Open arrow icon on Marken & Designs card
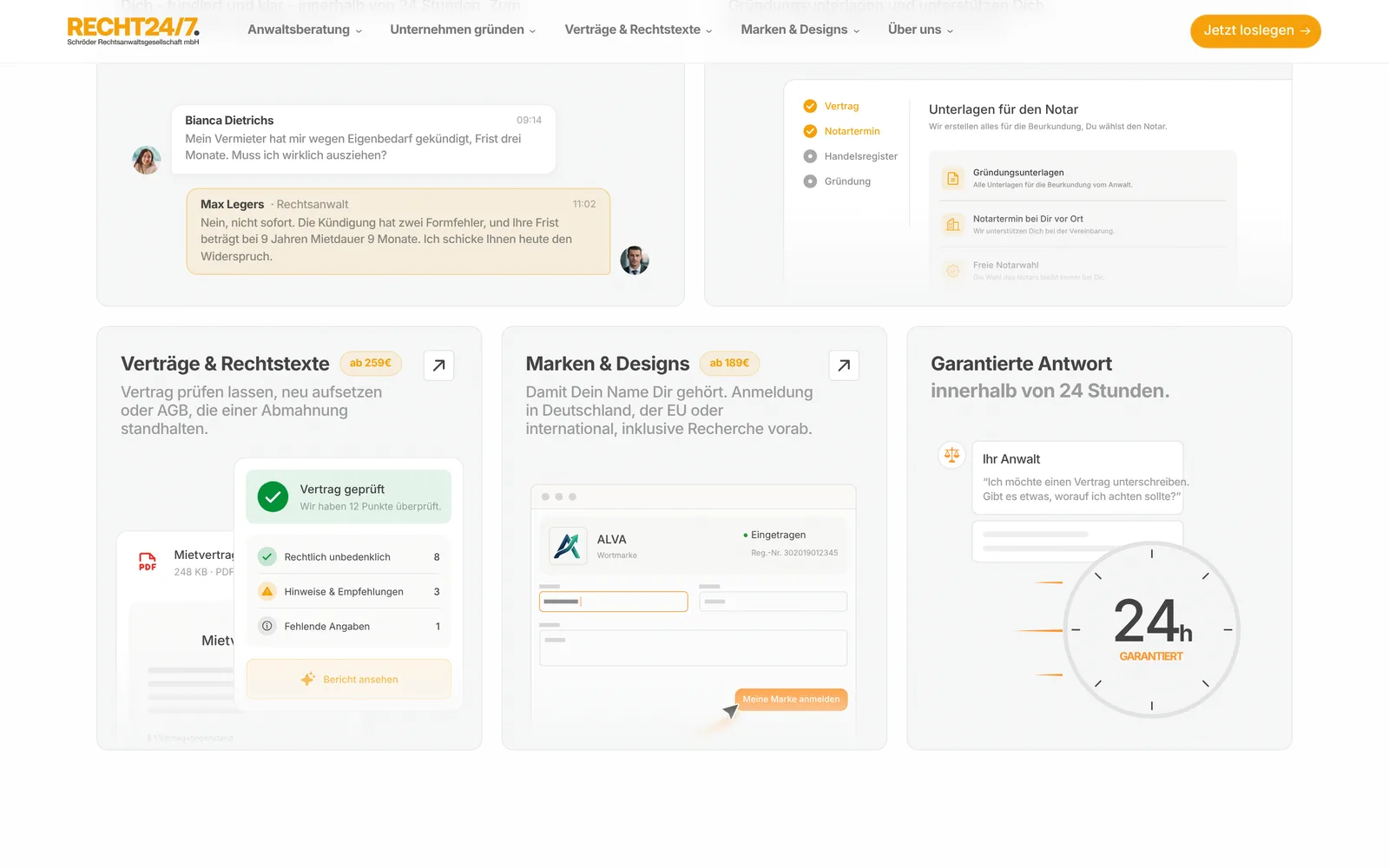This screenshot has width=1389, height=868. [x=844, y=365]
